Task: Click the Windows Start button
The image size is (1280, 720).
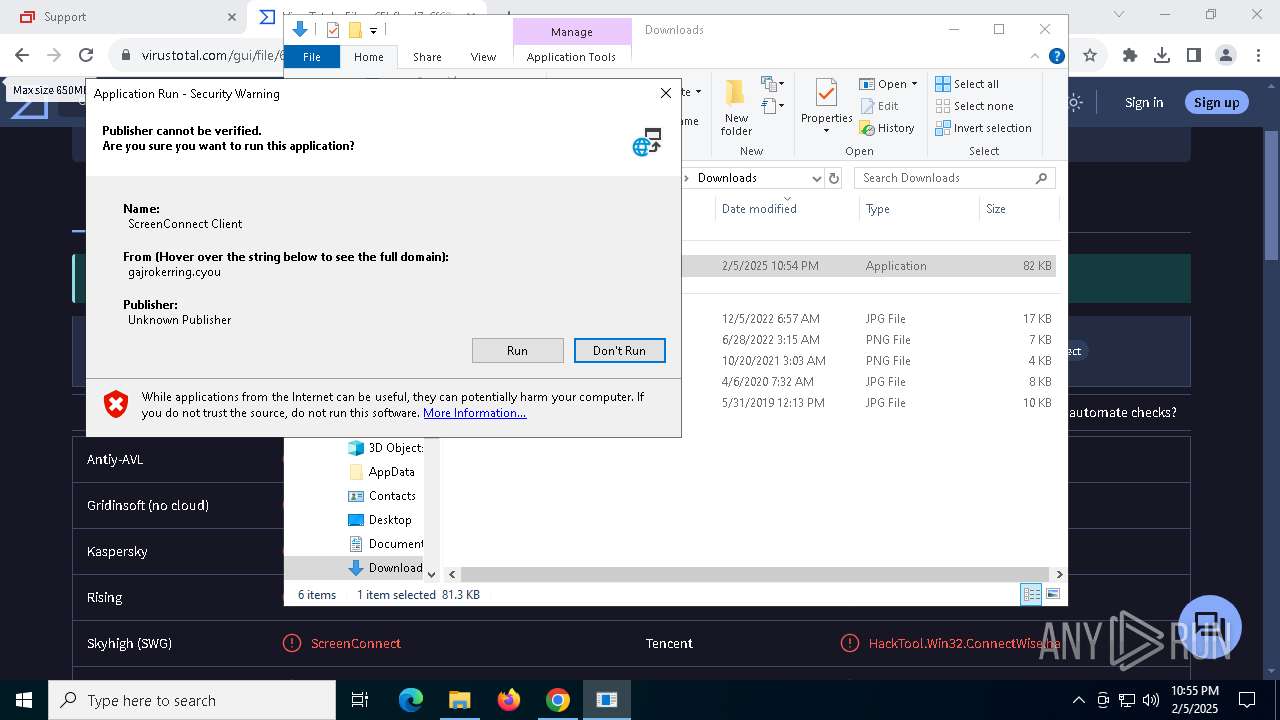Action: pyautogui.click(x=24, y=700)
